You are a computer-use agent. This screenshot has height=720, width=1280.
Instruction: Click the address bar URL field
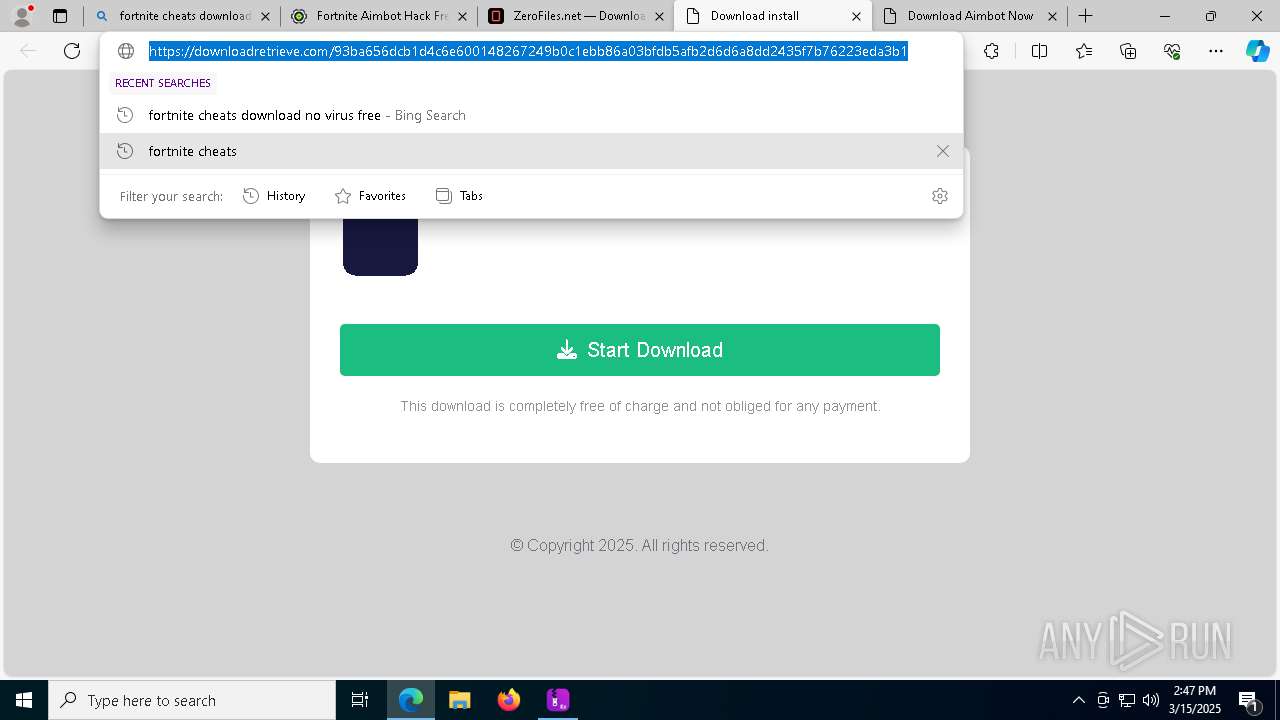(x=528, y=51)
